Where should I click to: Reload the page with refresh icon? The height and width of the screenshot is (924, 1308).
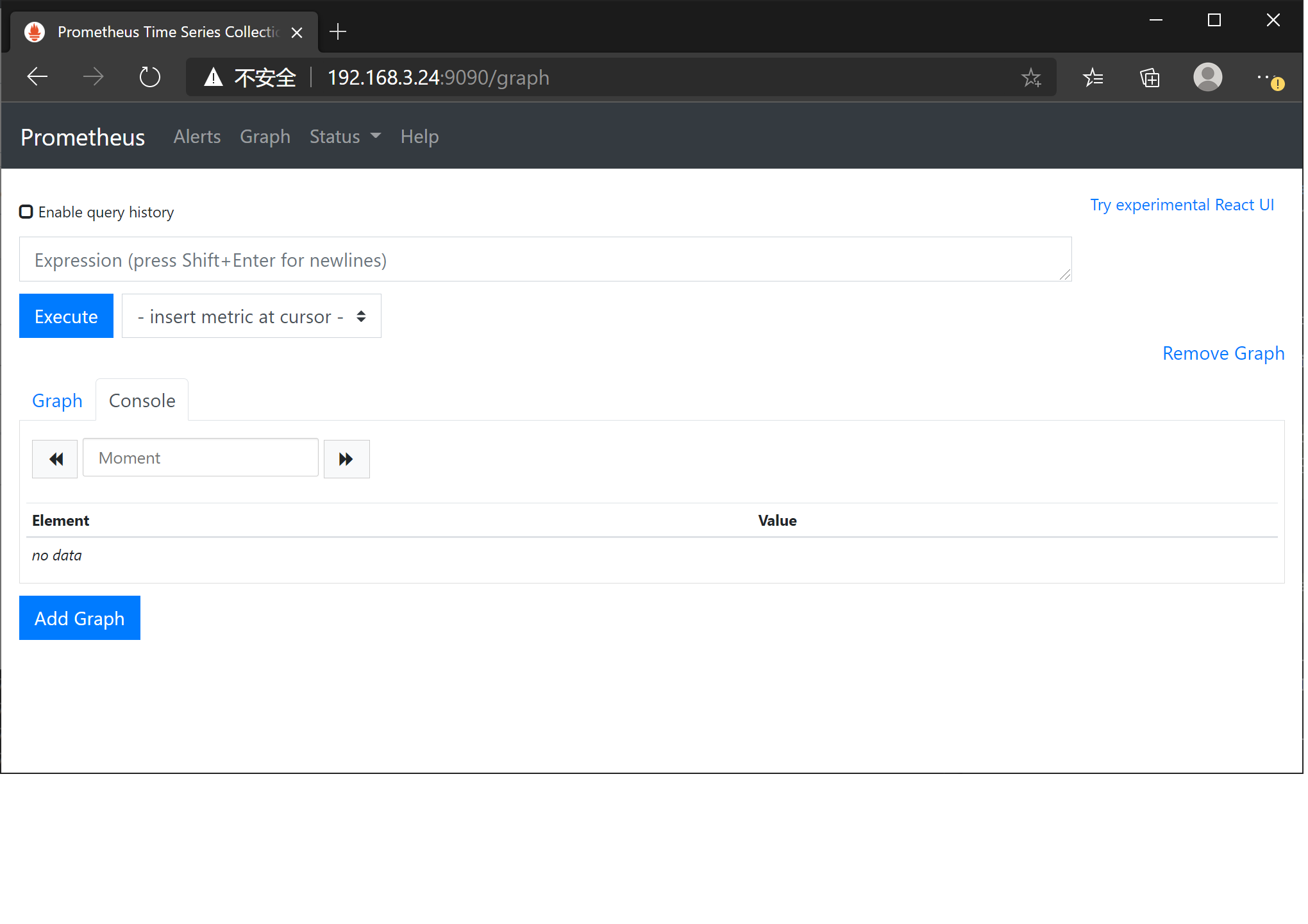click(149, 77)
